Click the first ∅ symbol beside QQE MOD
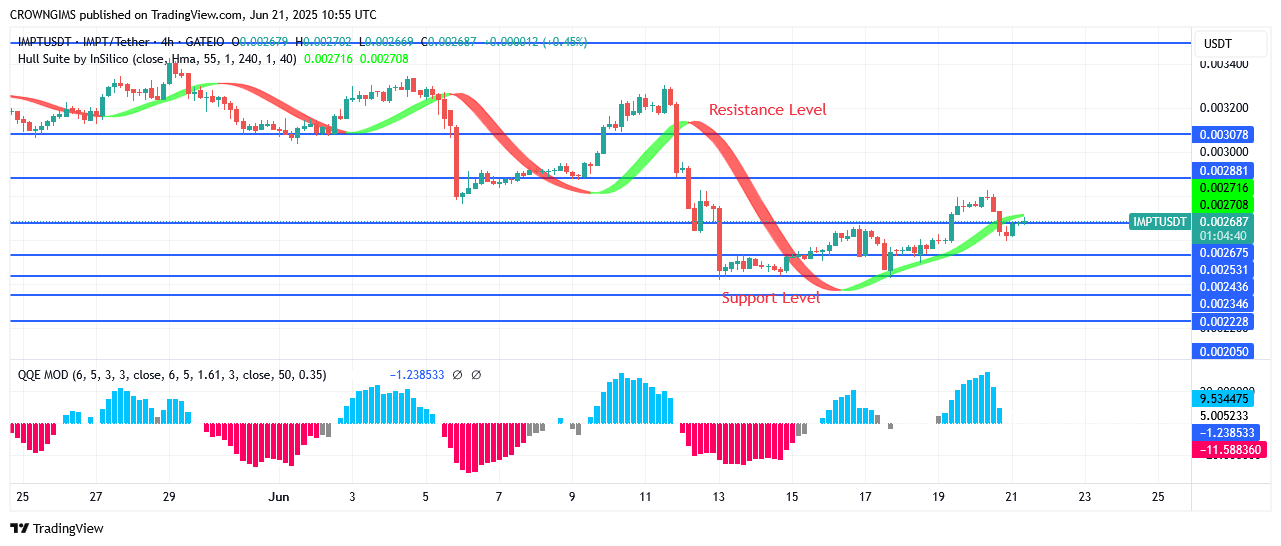 pyautogui.click(x=457, y=375)
